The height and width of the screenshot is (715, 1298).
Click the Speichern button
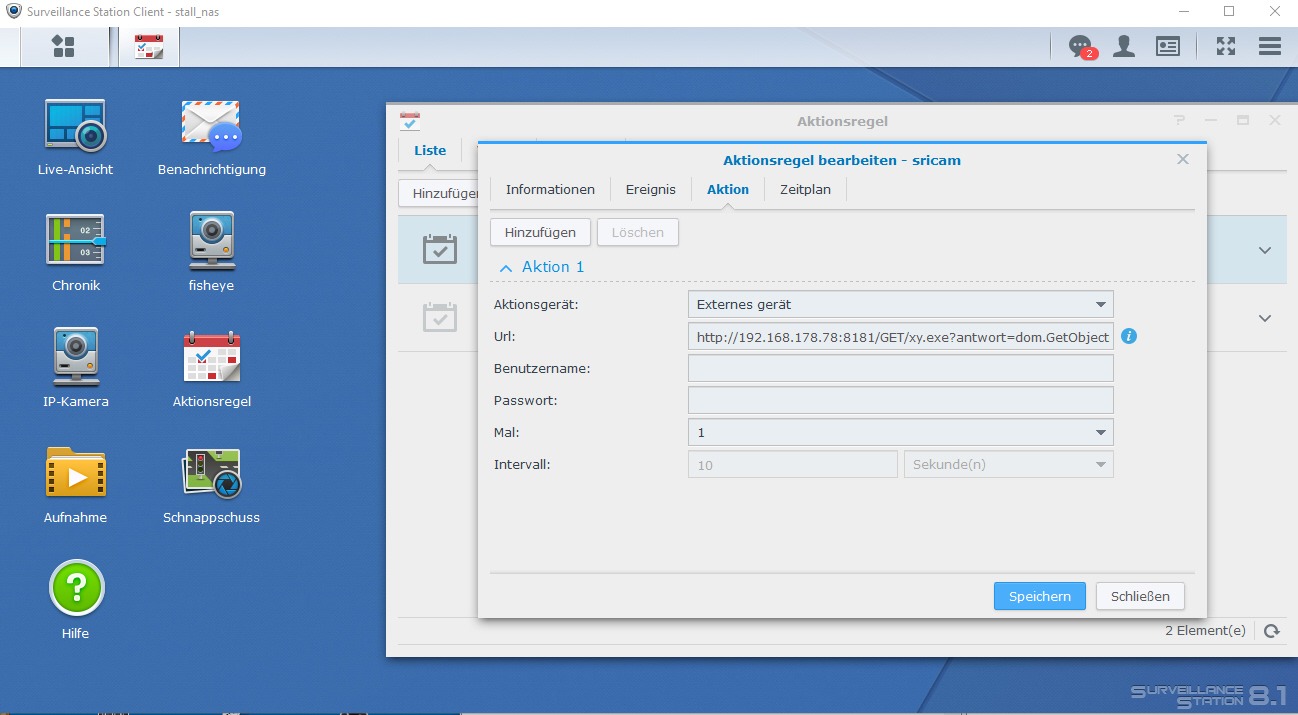click(1040, 596)
